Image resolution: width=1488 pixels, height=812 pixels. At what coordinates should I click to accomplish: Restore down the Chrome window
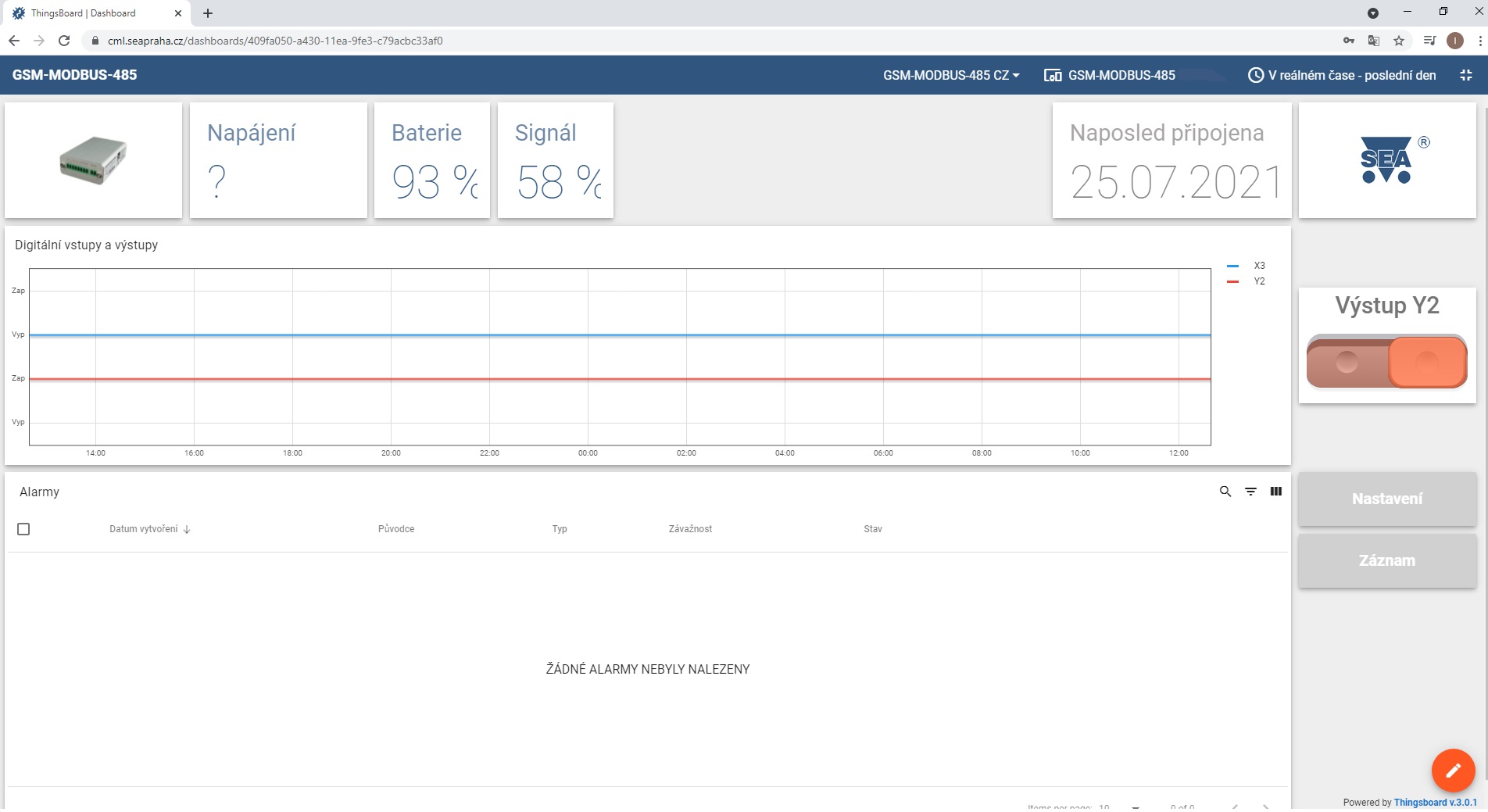[1443, 12]
